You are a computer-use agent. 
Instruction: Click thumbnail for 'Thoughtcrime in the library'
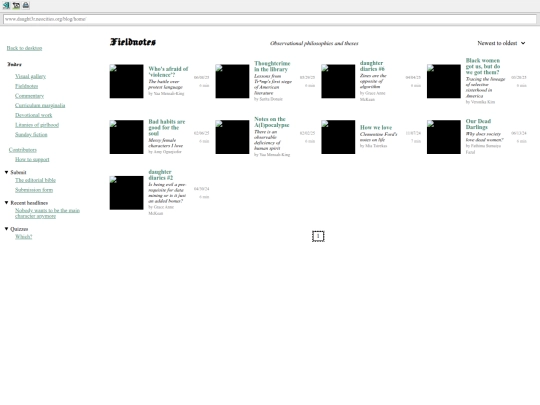click(232, 81)
